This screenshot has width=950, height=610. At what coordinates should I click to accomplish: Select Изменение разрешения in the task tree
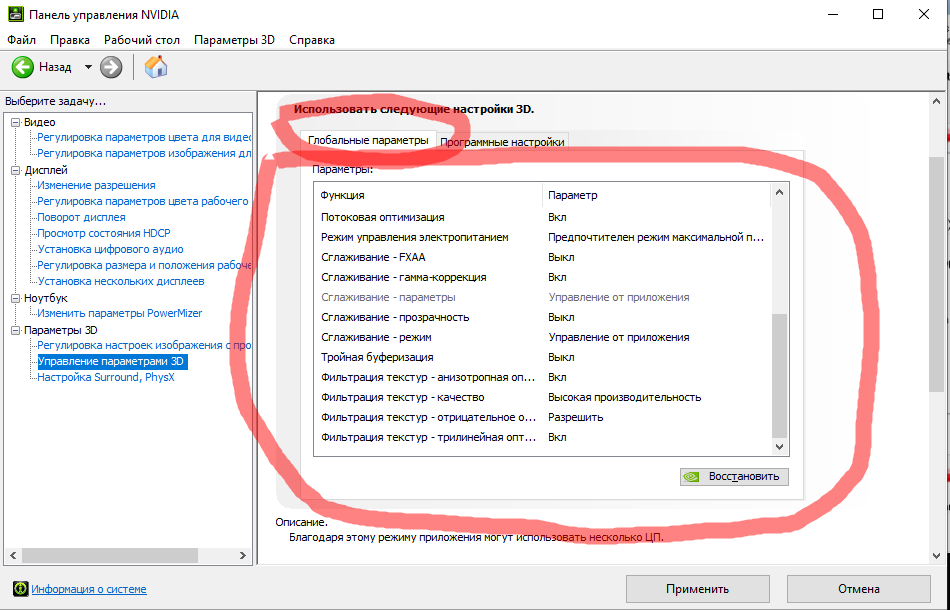pyautogui.click(x=96, y=185)
